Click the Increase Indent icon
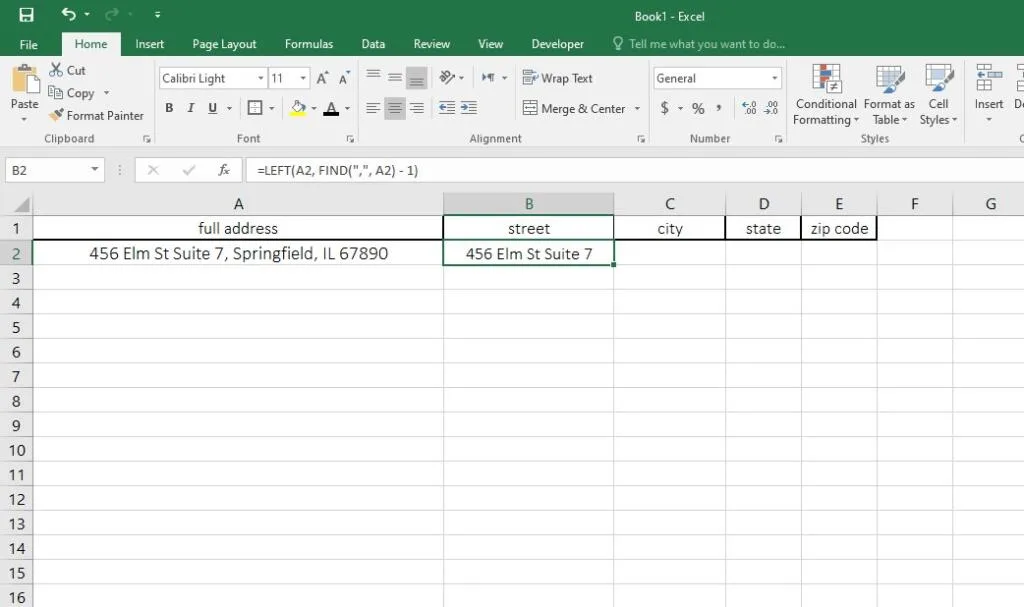 coord(469,108)
